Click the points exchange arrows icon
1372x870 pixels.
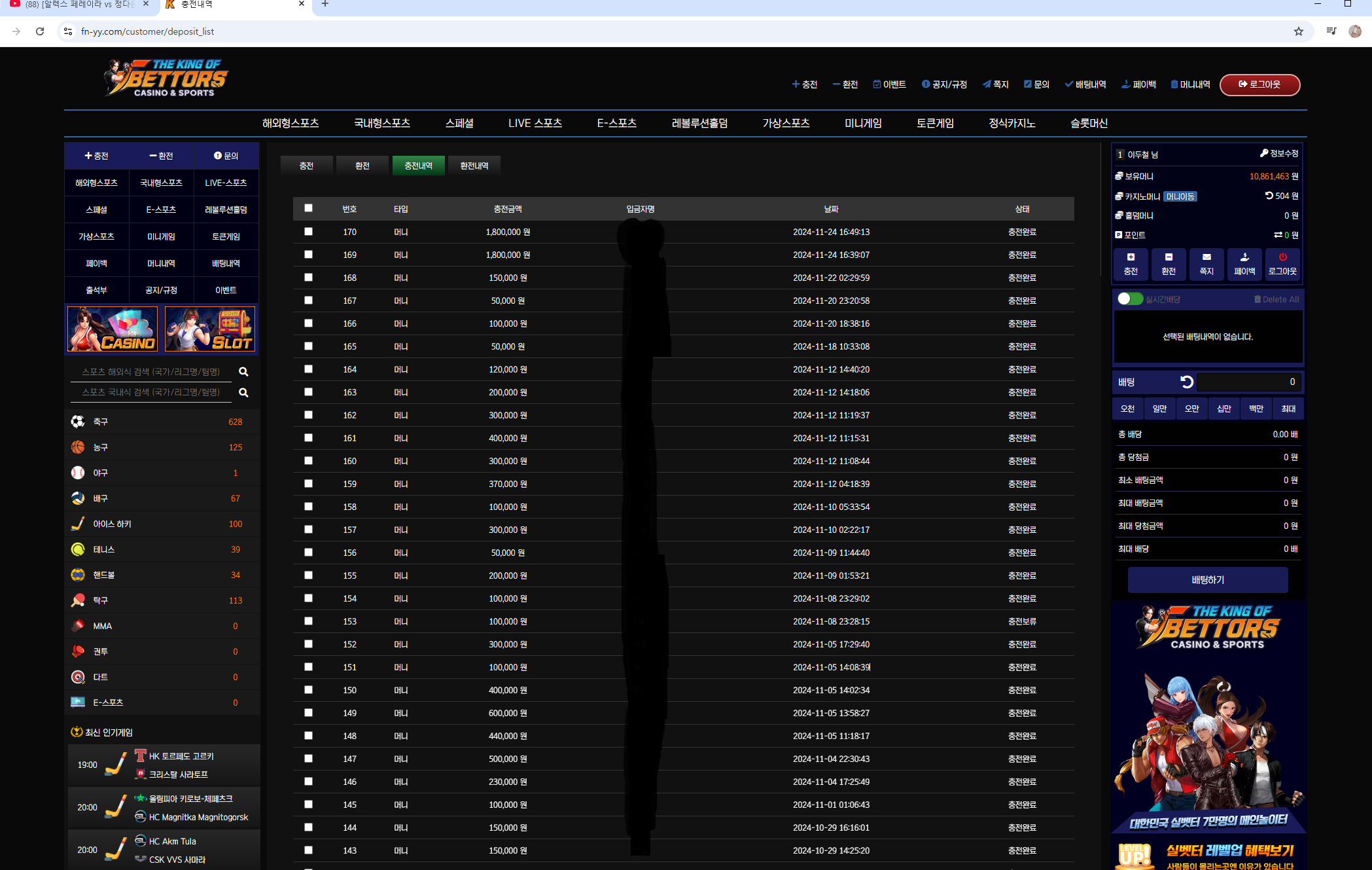[x=1278, y=235]
